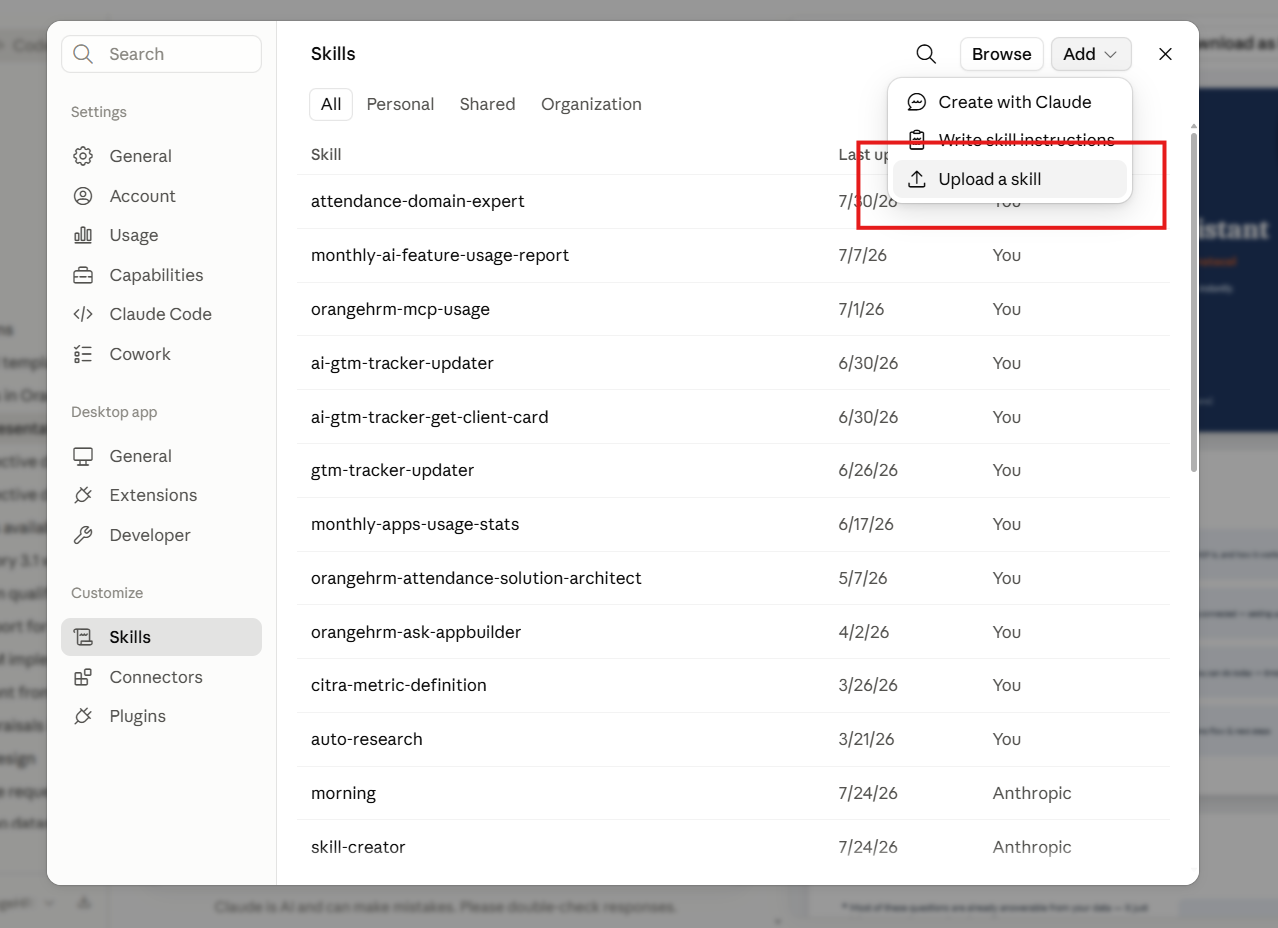Choose Create with Claude from the menu
Screen dimensions: 1278x928
click(x=1010, y=102)
